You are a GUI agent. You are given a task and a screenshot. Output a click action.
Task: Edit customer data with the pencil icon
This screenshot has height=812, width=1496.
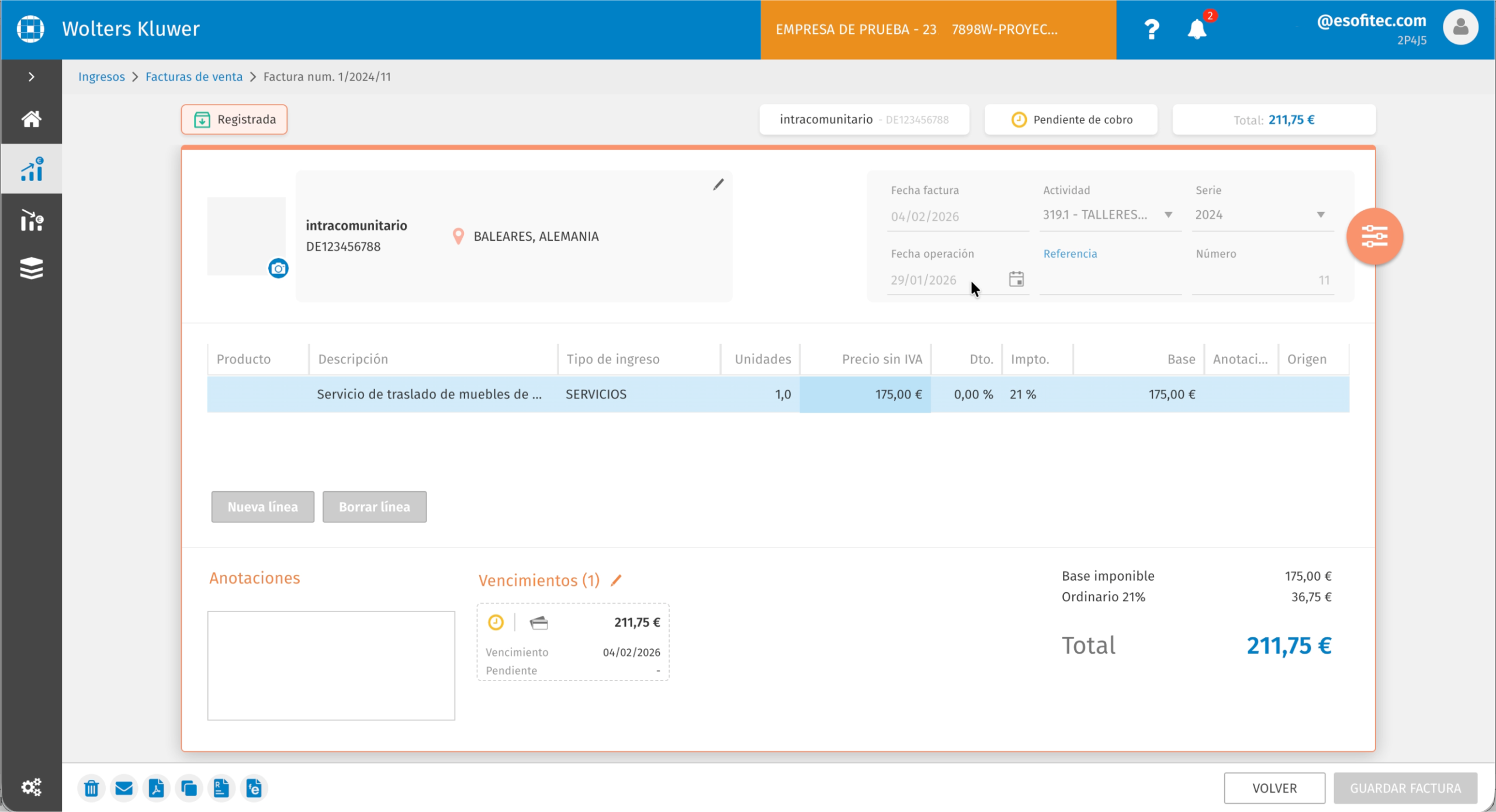pyautogui.click(x=718, y=185)
